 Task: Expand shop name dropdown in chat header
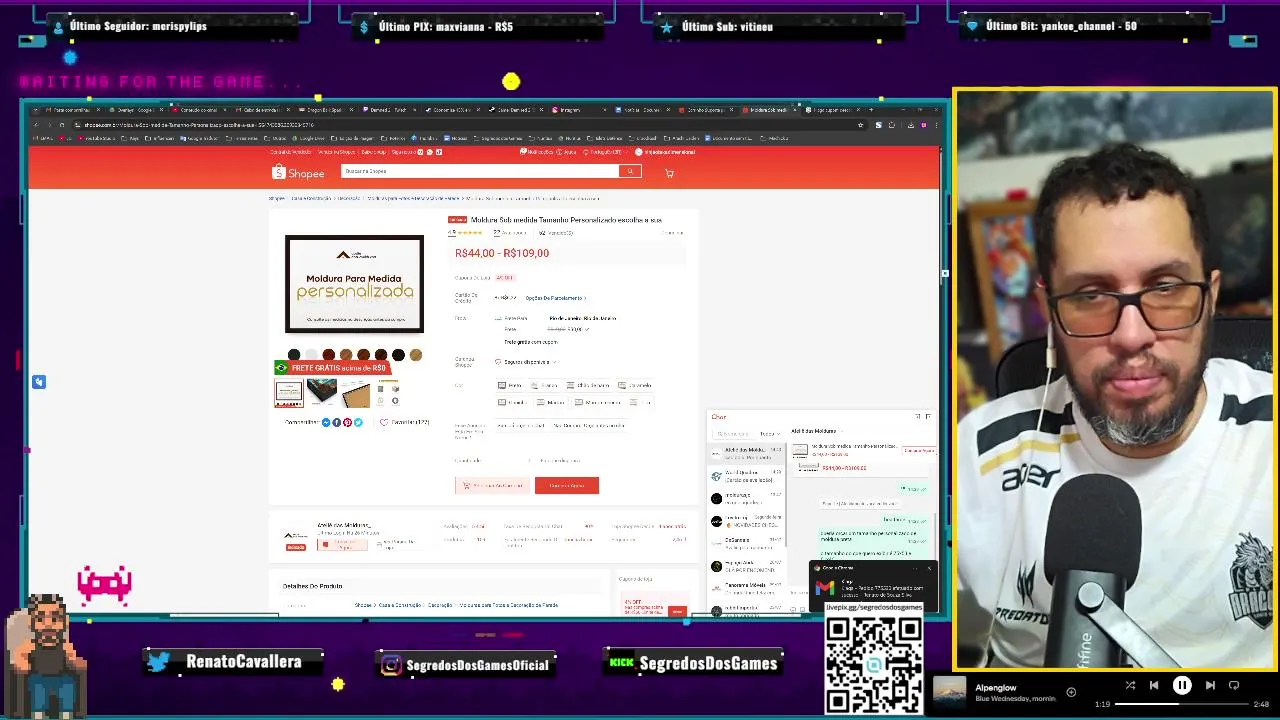click(x=841, y=431)
